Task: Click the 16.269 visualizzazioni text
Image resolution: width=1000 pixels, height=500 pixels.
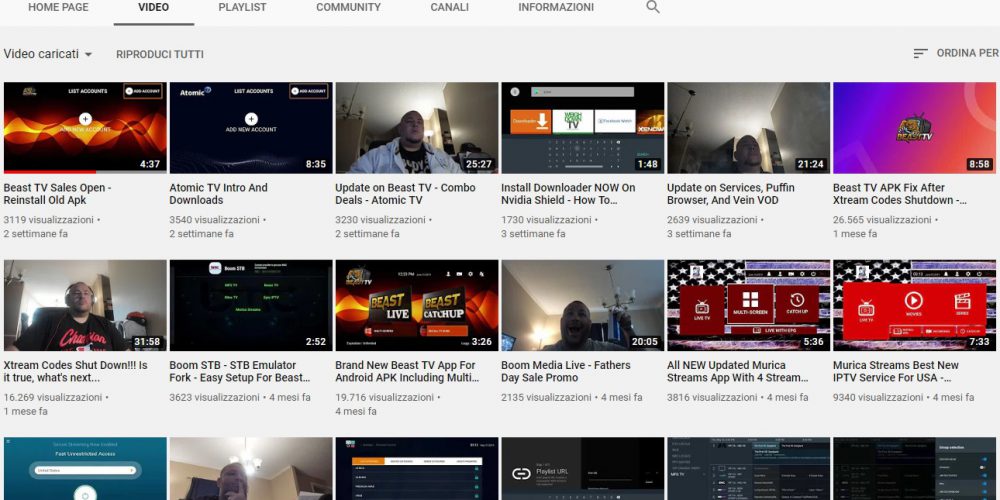Action: (x=53, y=397)
